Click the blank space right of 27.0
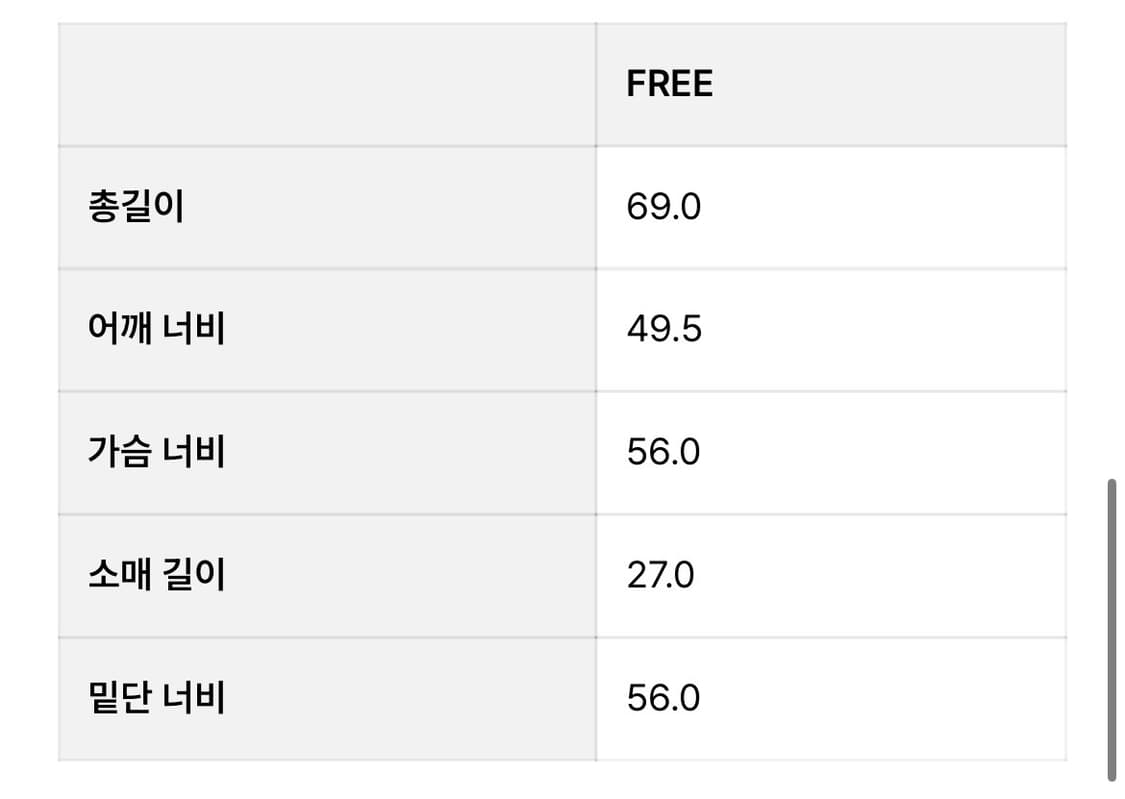This screenshot has width=1125, height=799. click(880, 575)
